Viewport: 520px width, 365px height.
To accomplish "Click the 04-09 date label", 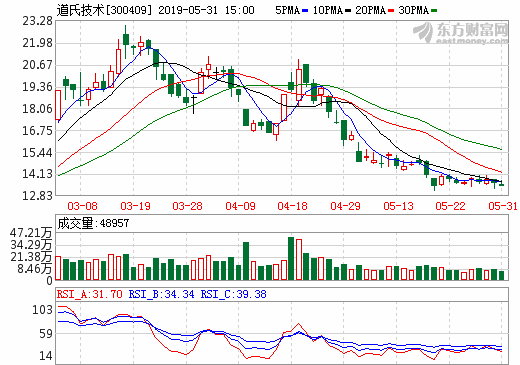I will [x=240, y=206].
